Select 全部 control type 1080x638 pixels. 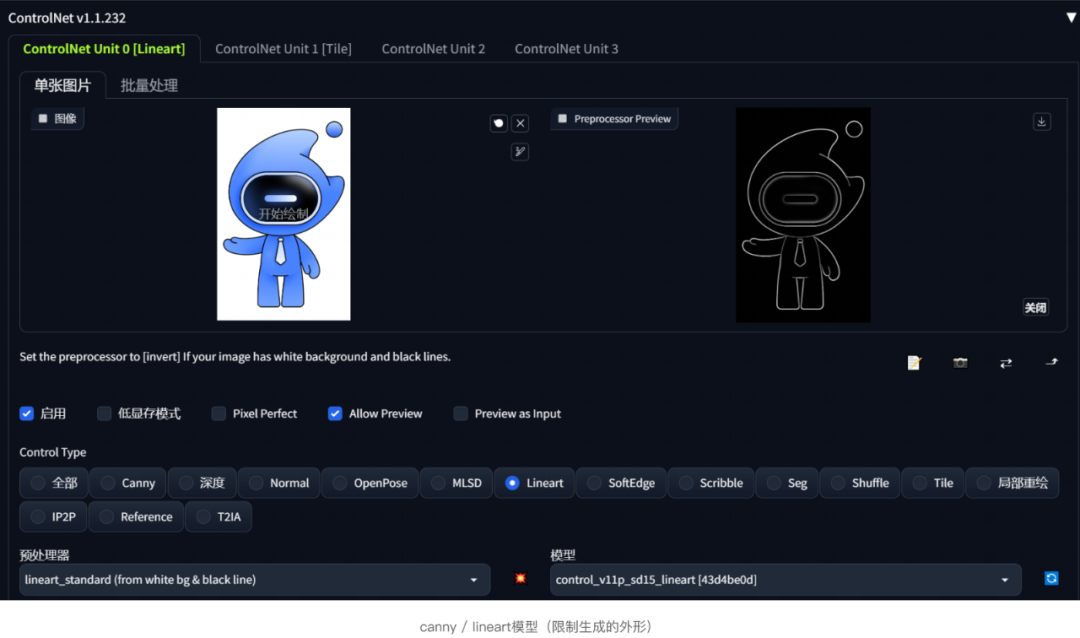tap(54, 483)
